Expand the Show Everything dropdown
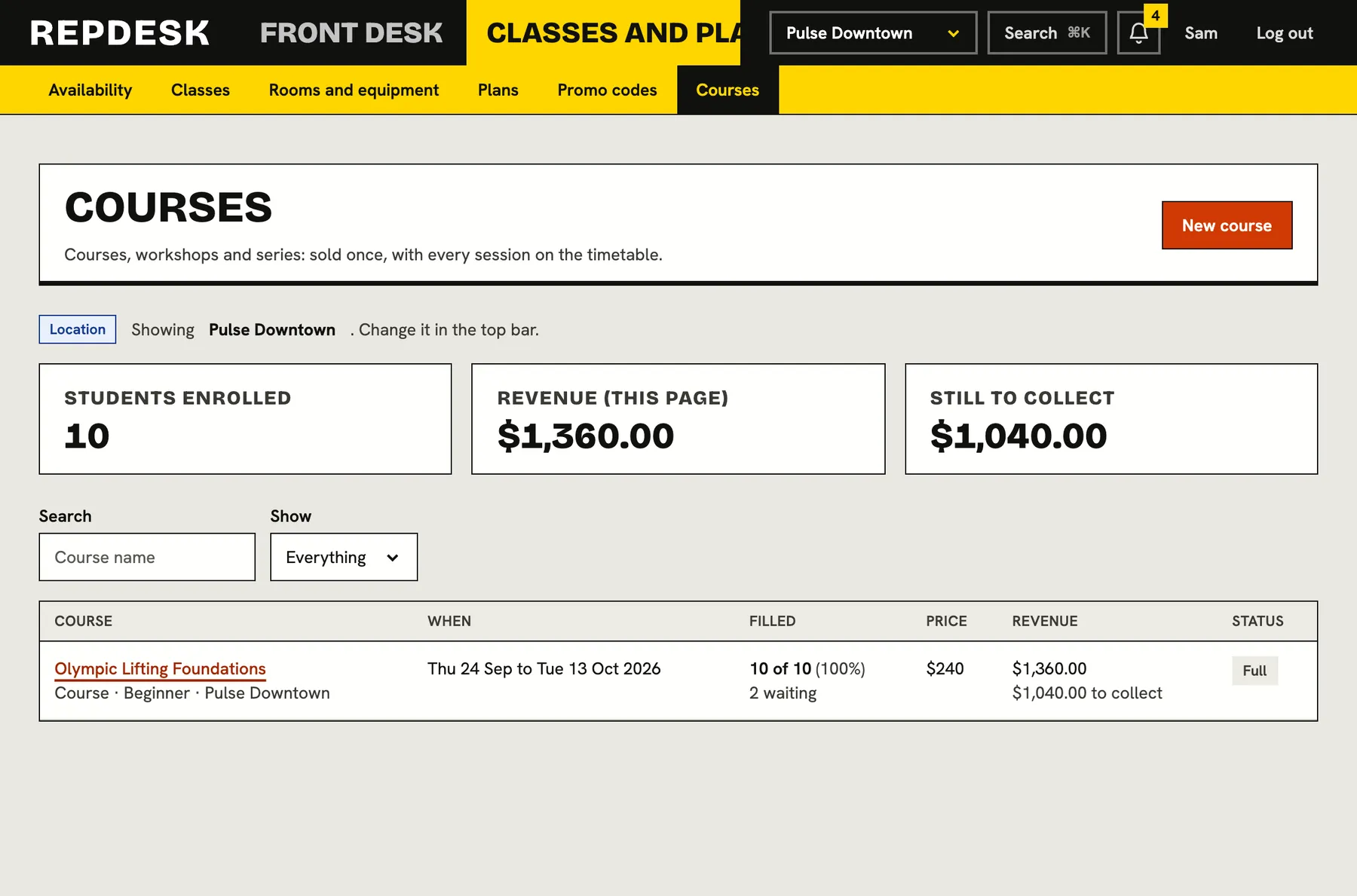1357x896 pixels. [x=344, y=557]
